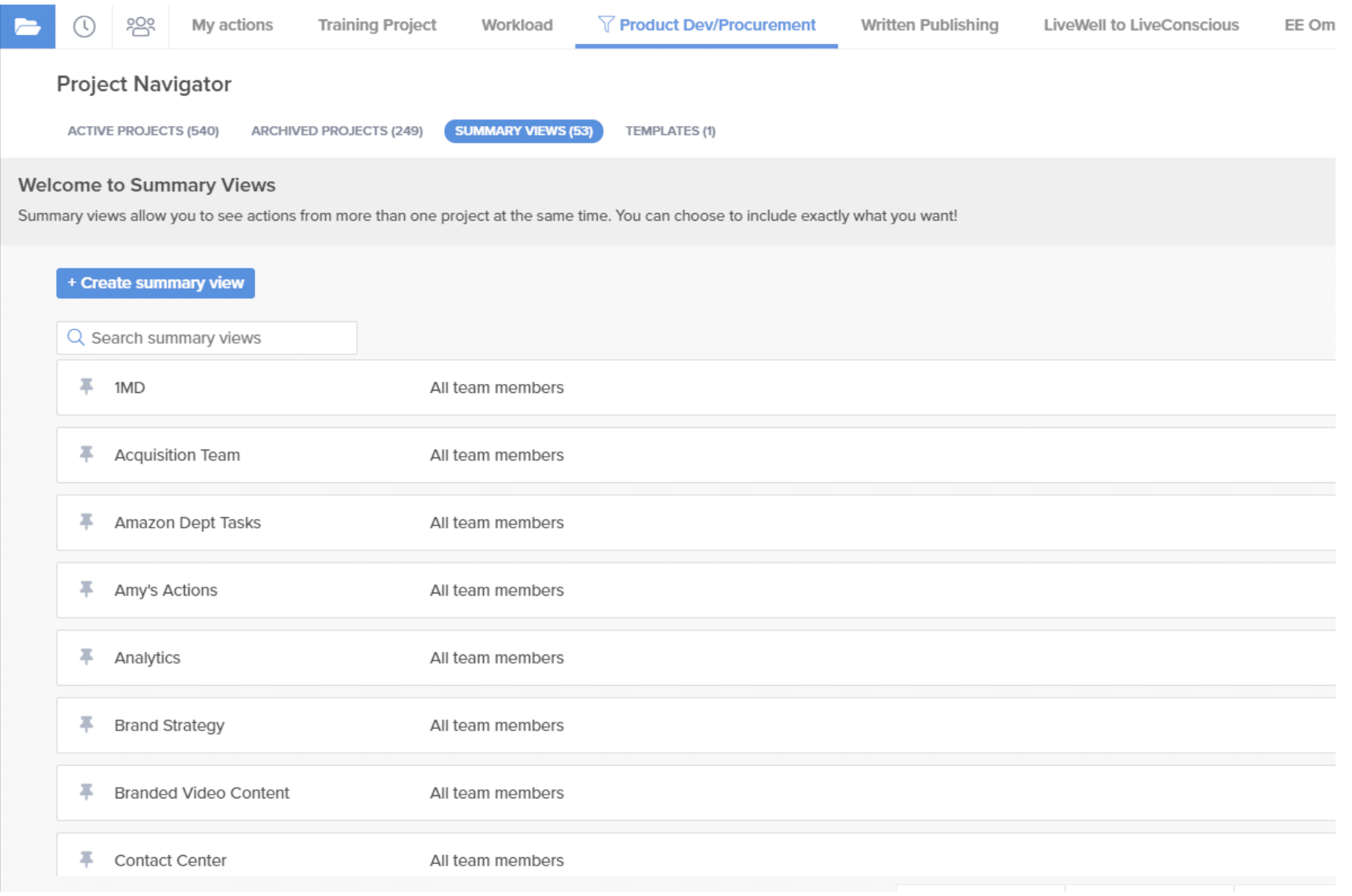
Task: Click All team members in Amazon Dept Tasks row
Action: coord(497,523)
